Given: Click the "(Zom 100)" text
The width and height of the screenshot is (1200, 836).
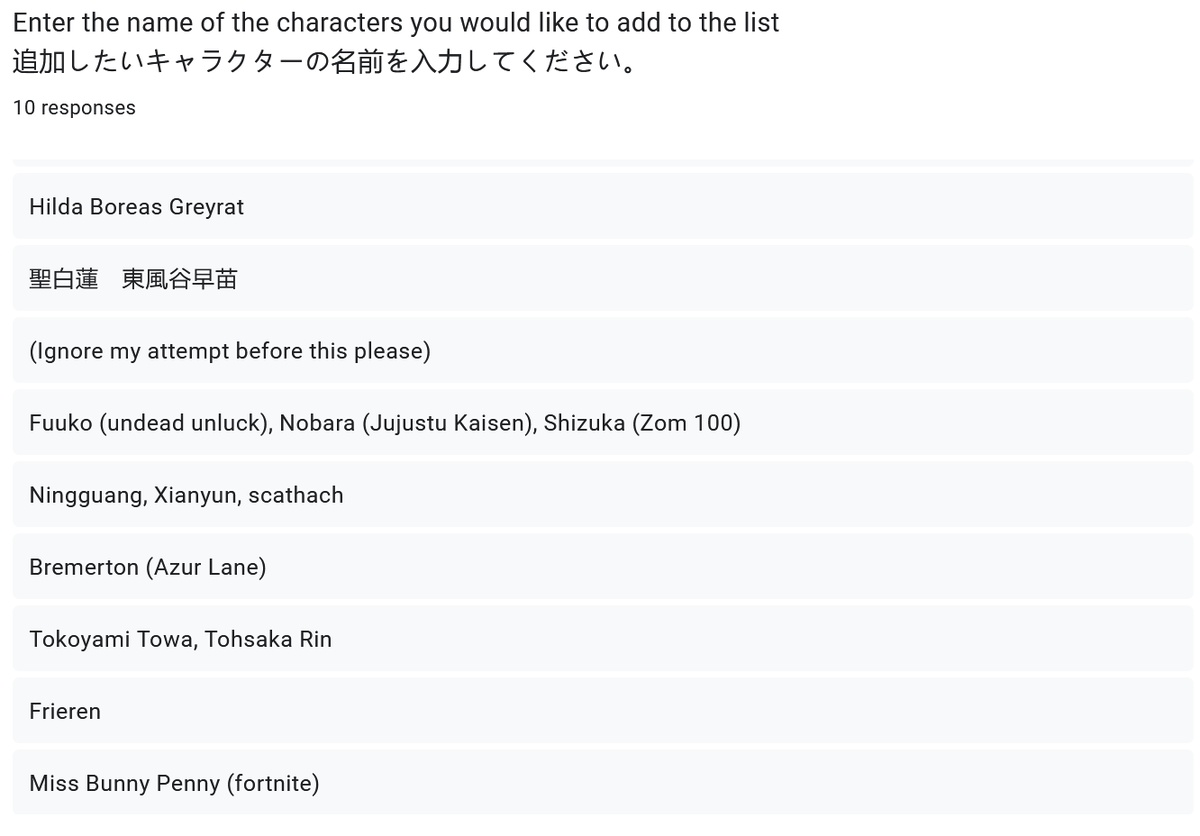Looking at the screenshot, I should coord(687,423).
